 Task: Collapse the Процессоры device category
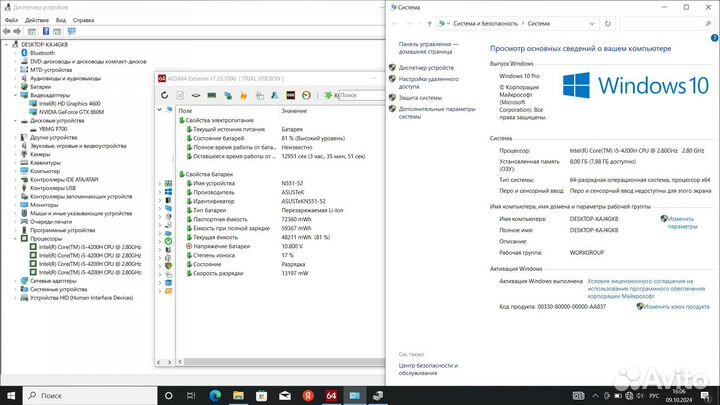pos(15,239)
